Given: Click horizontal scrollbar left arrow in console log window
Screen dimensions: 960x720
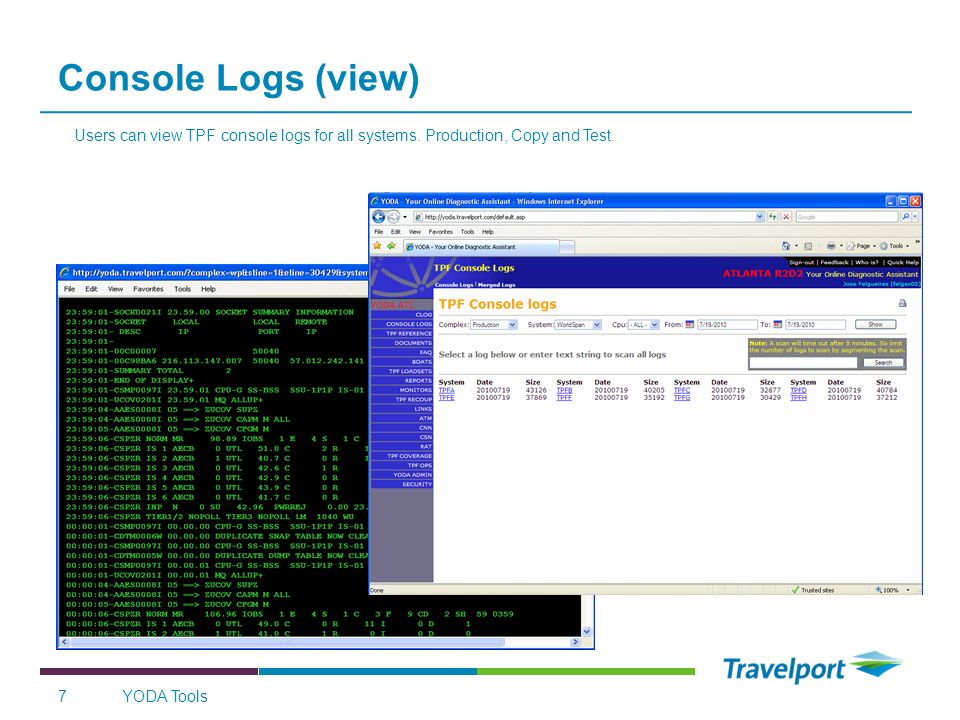Looking at the screenshot, I should pos(64,642).
